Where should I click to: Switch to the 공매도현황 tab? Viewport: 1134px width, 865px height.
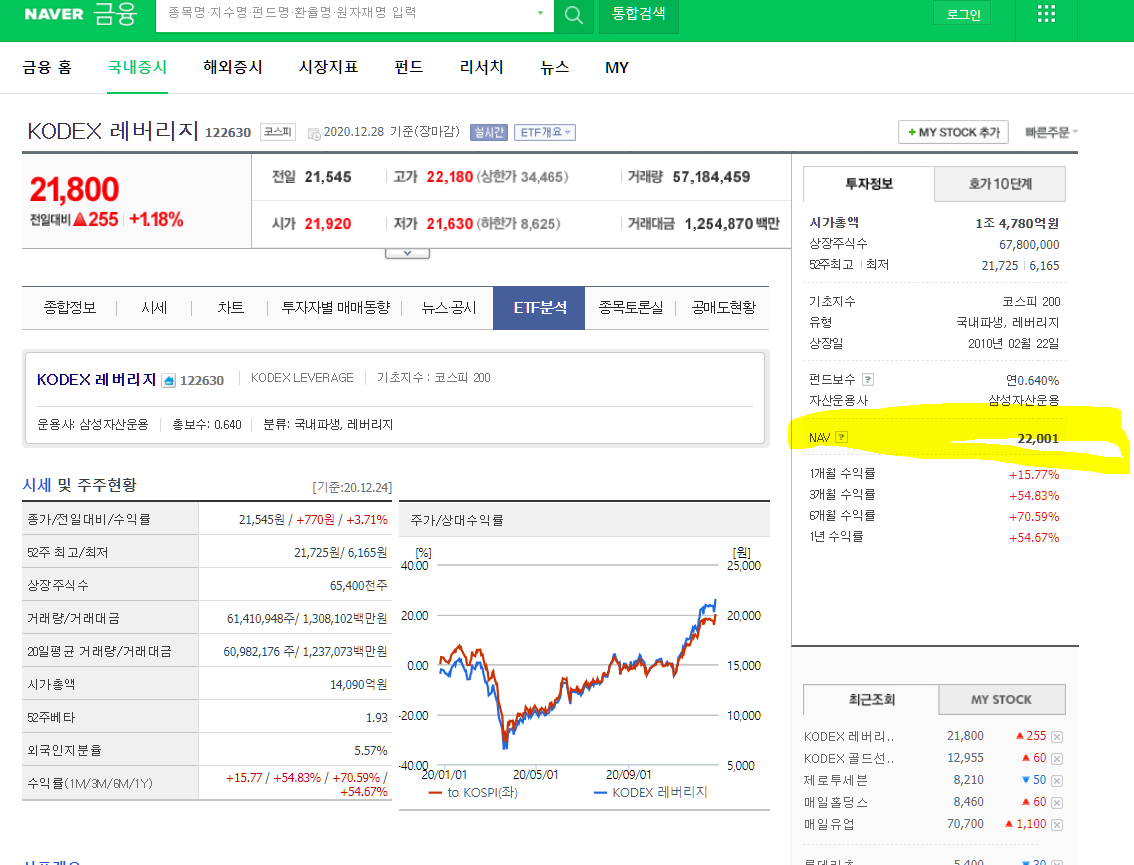coord(723,308)
